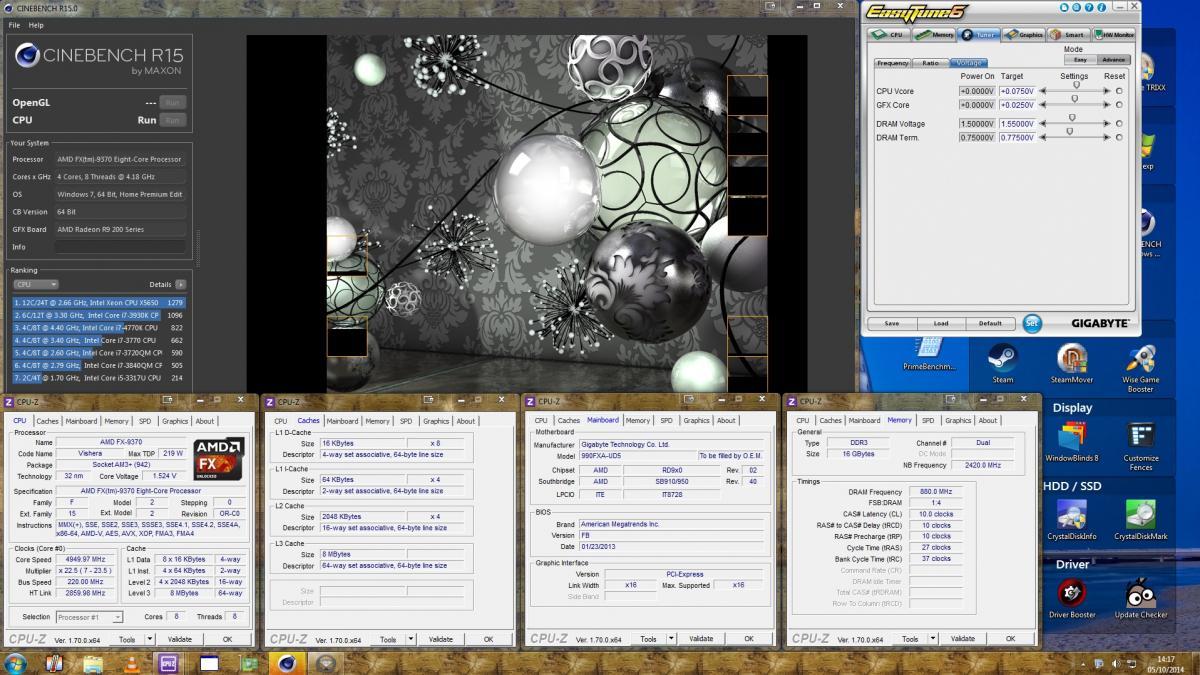Open the Cinebench File menu
This screenshot has height=675, width=1200.
[x=15, y=24]
